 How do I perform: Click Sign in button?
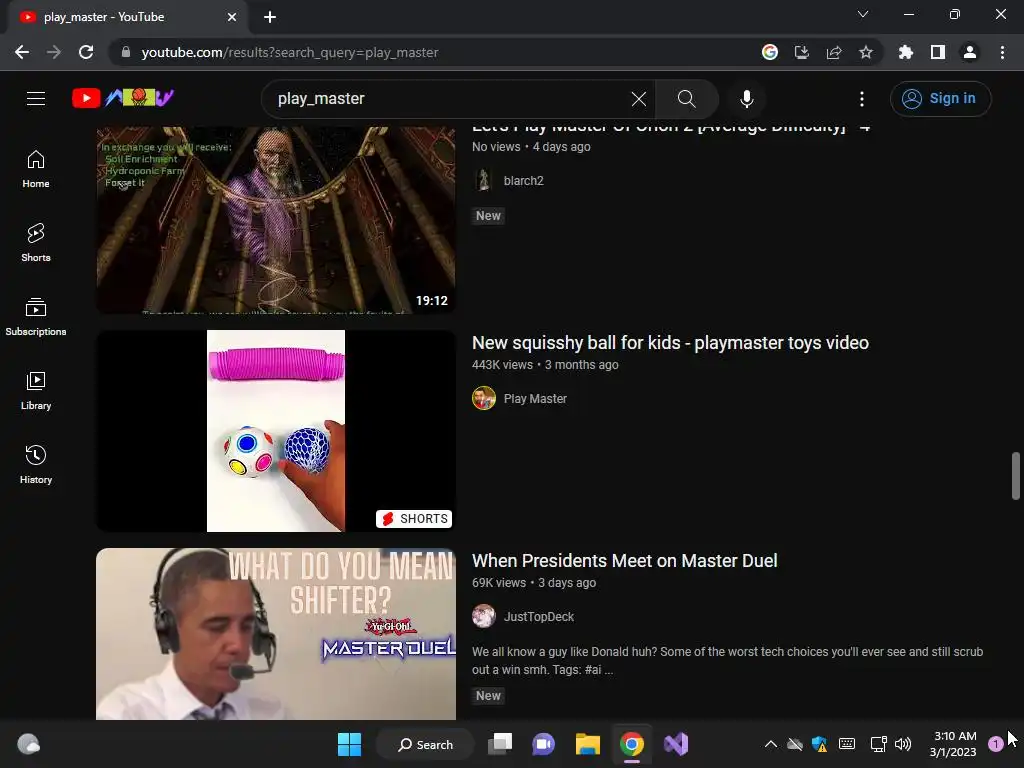coord(940,99)
